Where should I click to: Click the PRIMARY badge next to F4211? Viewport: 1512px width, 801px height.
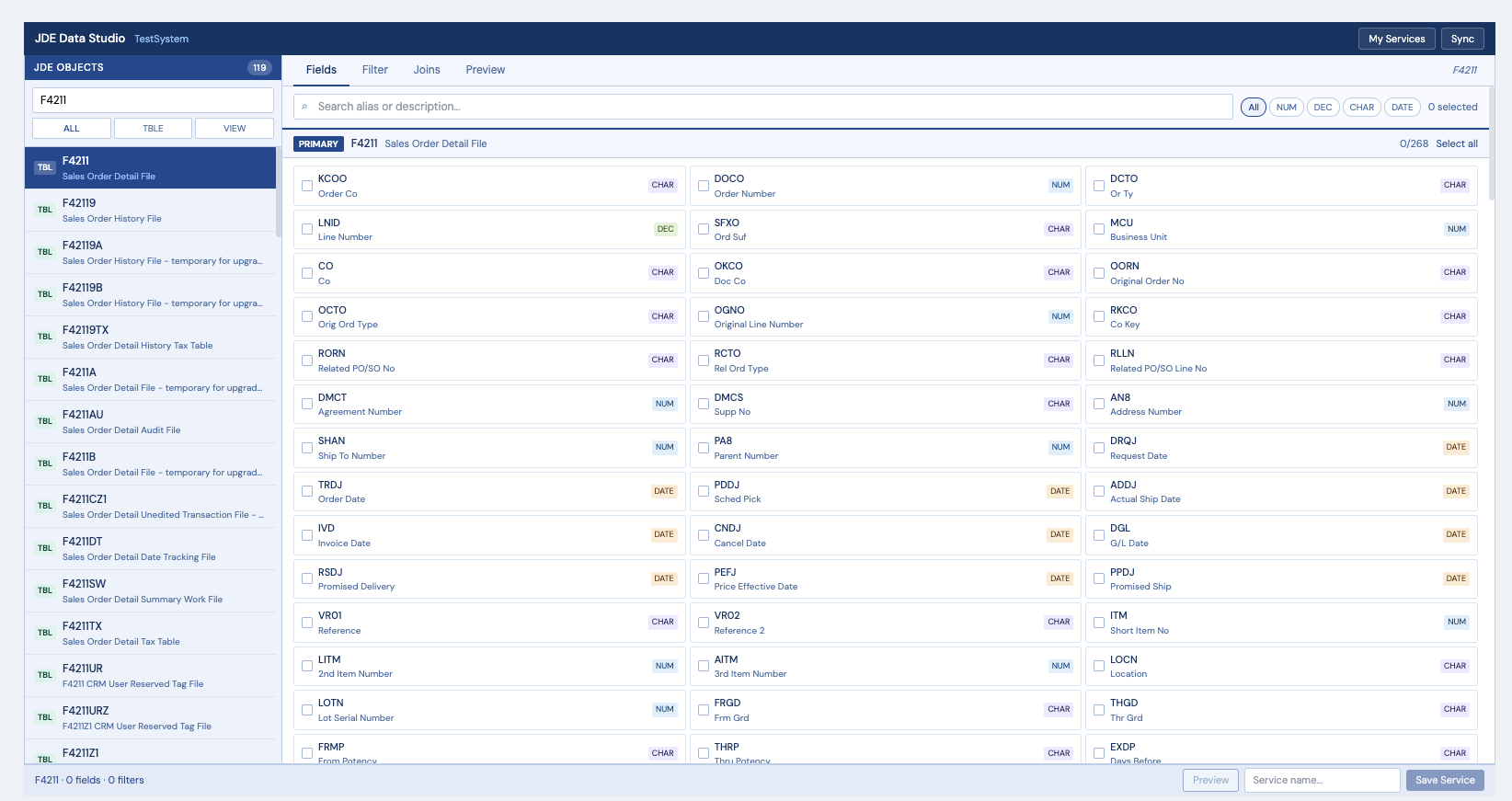[x=318, y=143]
